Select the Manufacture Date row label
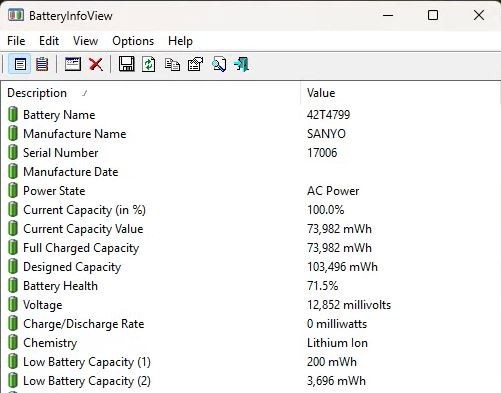This screenshot has height=393, width=501. [x=71, y=172]
